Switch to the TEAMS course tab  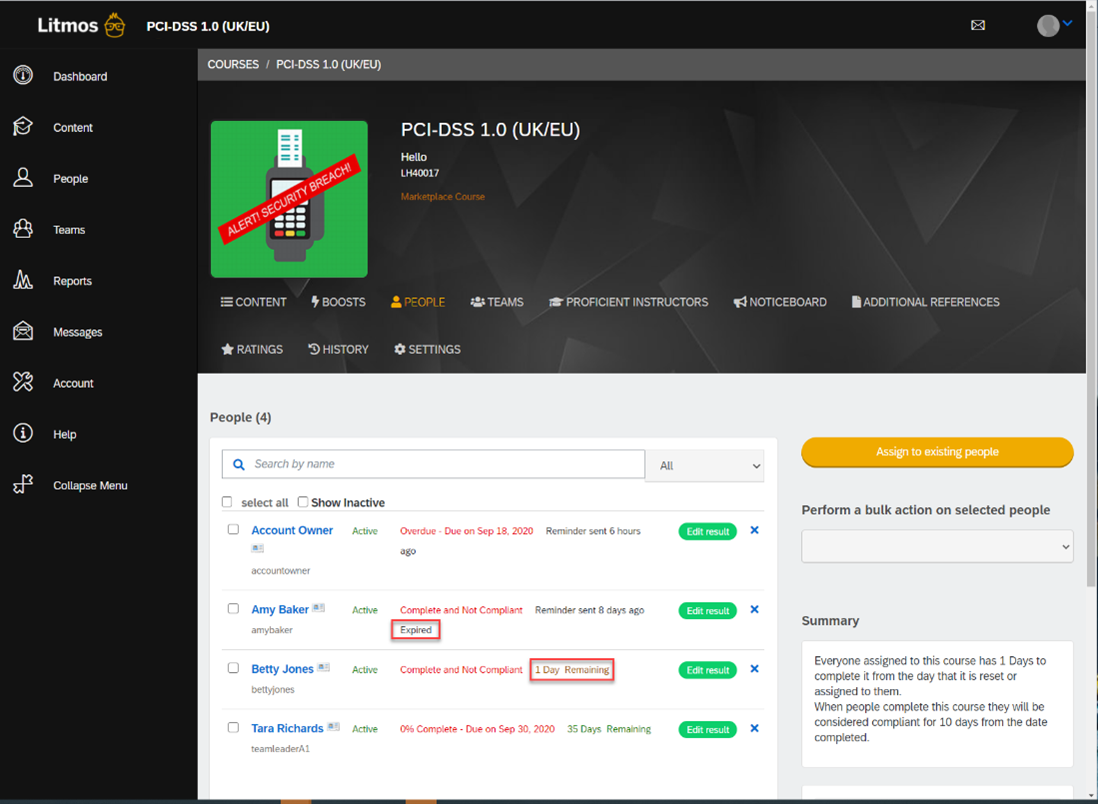click(x=497, y=302)
